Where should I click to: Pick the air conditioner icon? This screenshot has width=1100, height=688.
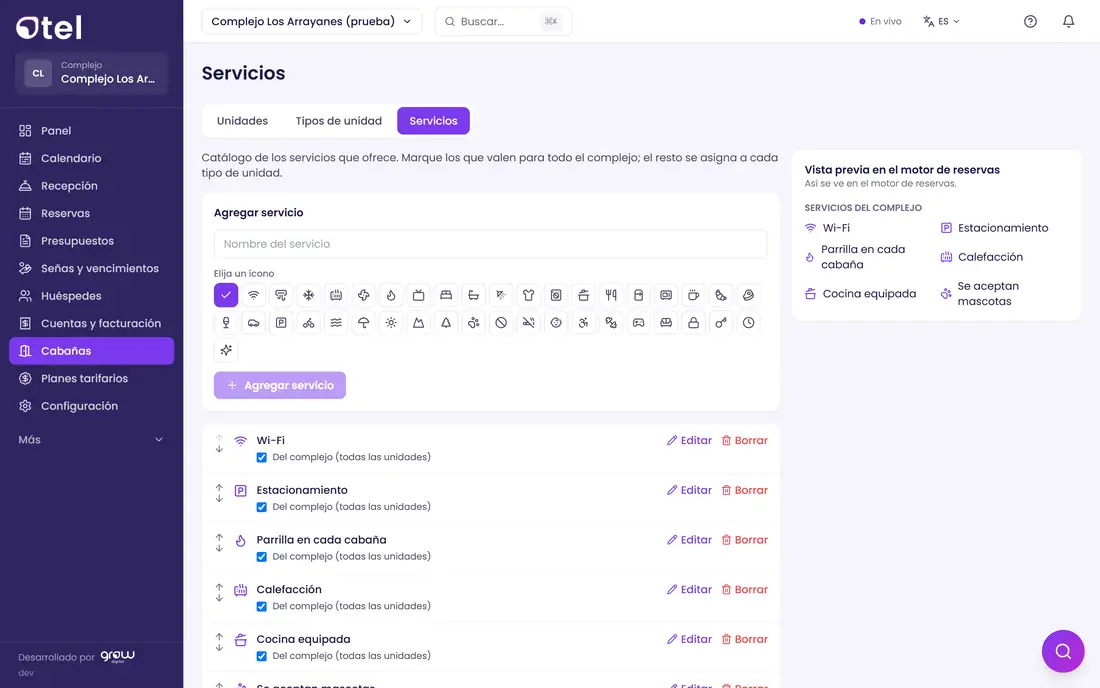tap(281, 295)
